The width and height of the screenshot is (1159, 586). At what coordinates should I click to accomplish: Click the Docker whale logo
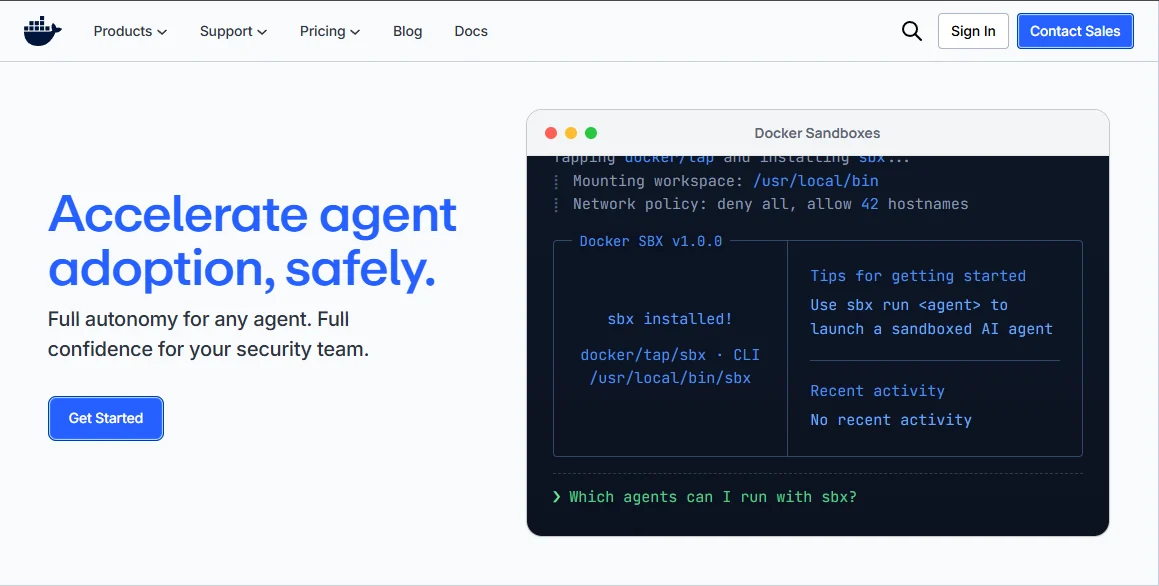tap(42, 31)
